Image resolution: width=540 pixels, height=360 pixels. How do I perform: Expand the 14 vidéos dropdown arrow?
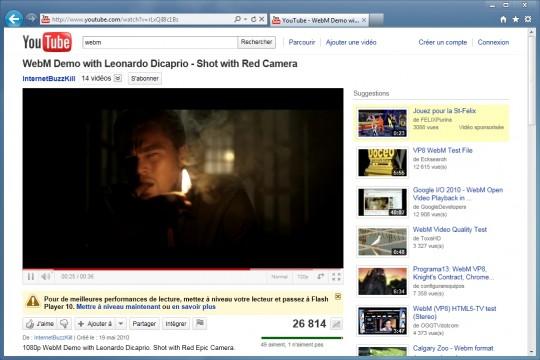click(118, 78)
